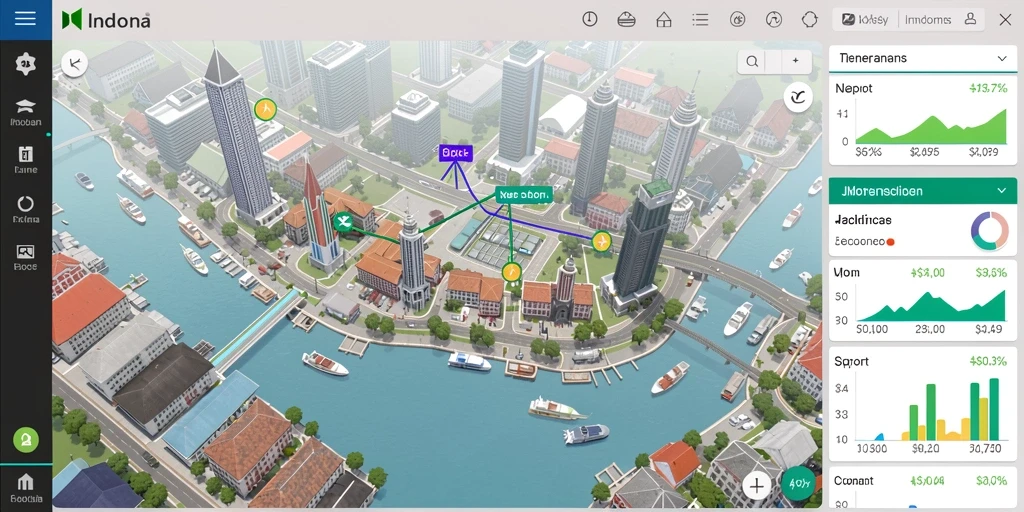
Task: Expand the Tlenerananas dropdown
Action: point(1002,58)
